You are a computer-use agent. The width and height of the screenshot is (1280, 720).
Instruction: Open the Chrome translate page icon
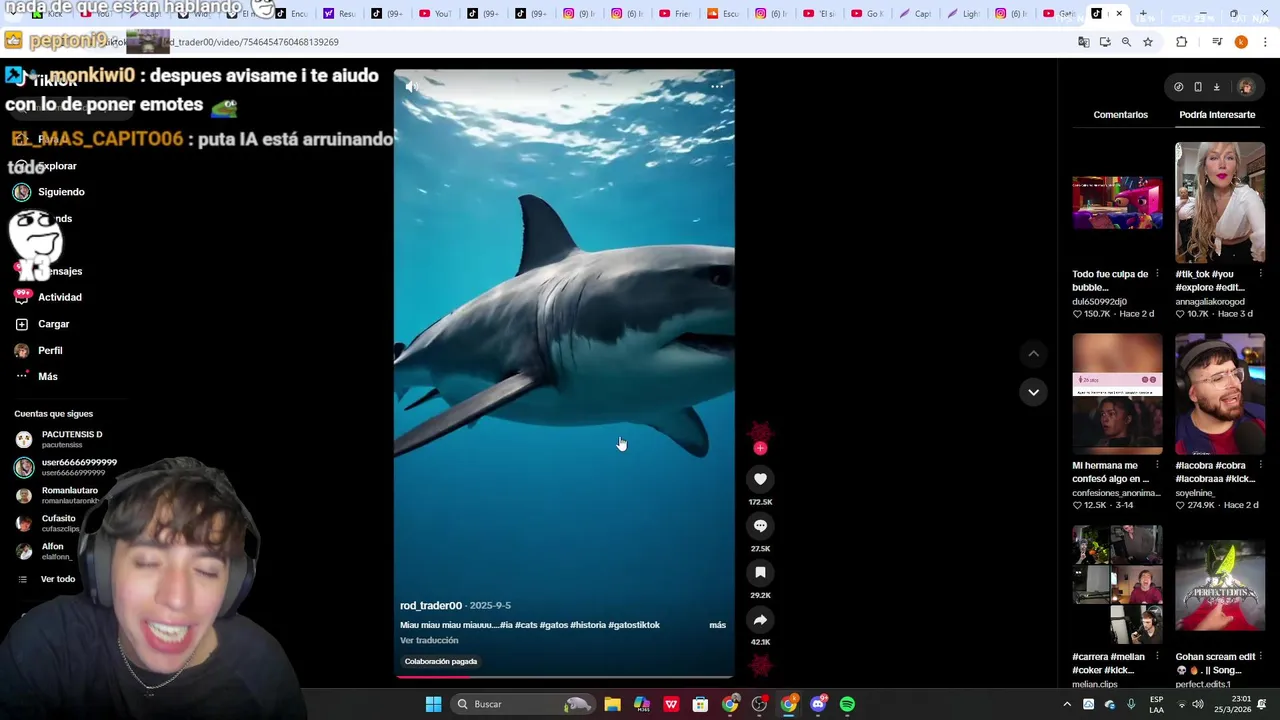[x=1083, y=42]
